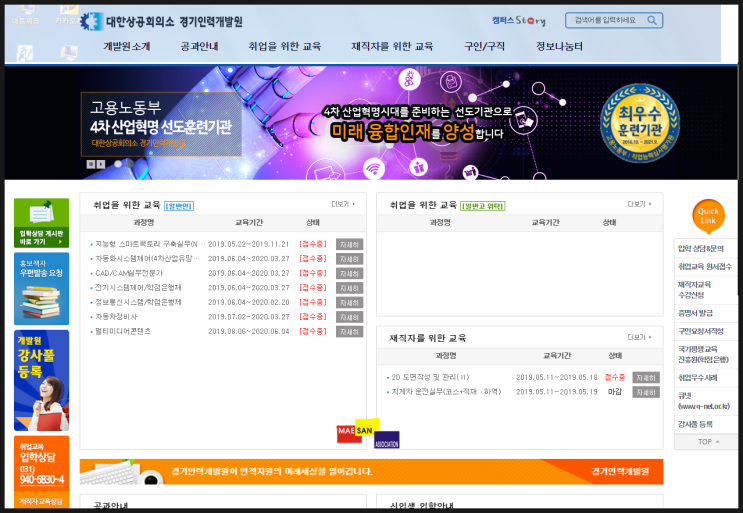Click 자세히 for the 스마트팩토리 course
The width and height of the screenshot is (743, 513).
(350, 244)
